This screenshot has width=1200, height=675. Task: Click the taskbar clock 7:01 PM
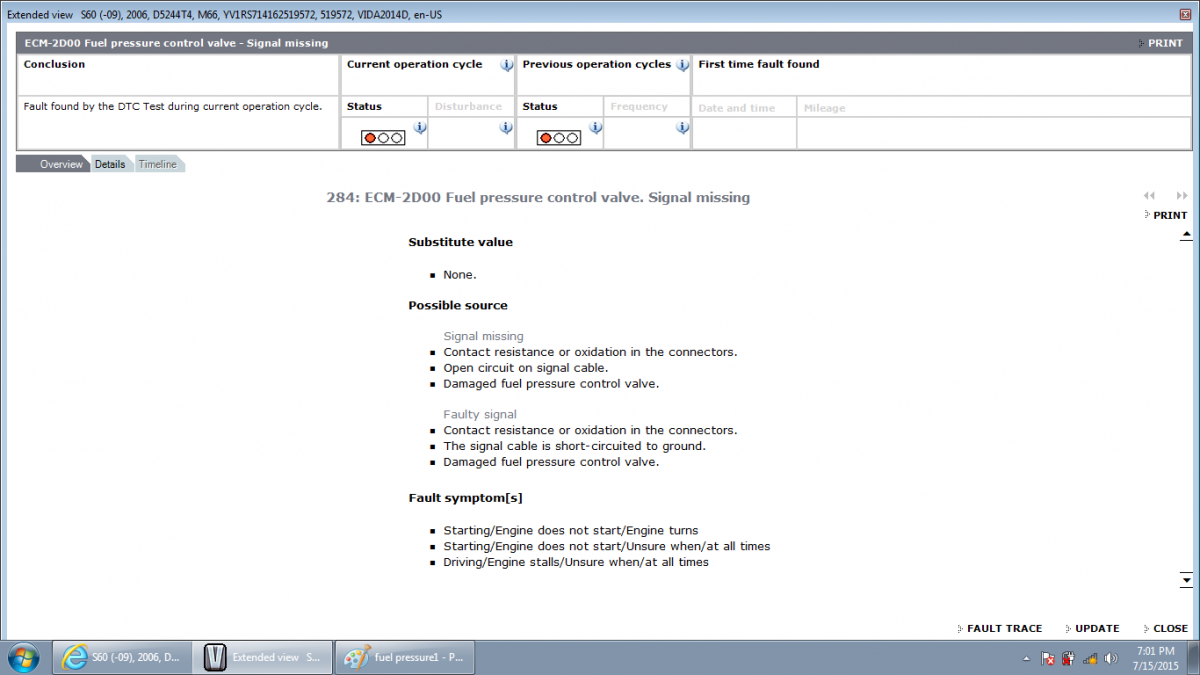tap(1154, 657)
